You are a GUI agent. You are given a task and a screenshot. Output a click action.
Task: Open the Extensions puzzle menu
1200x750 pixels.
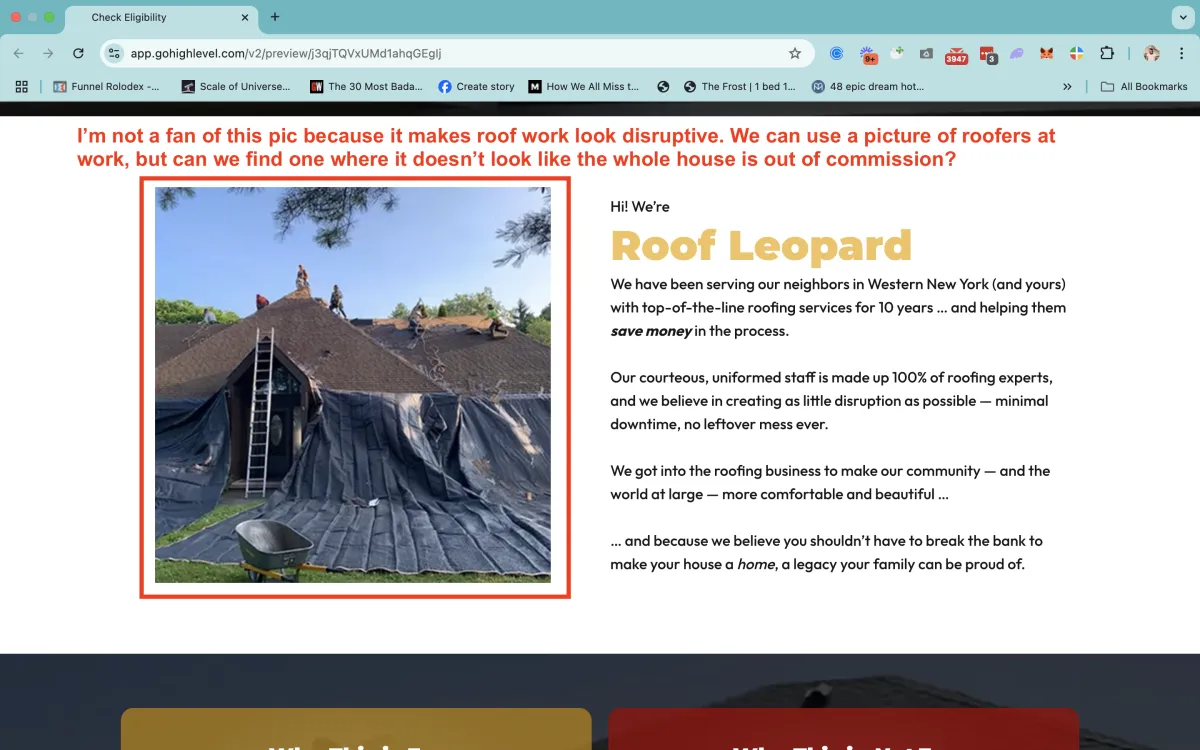click(x=1107, y=53)
